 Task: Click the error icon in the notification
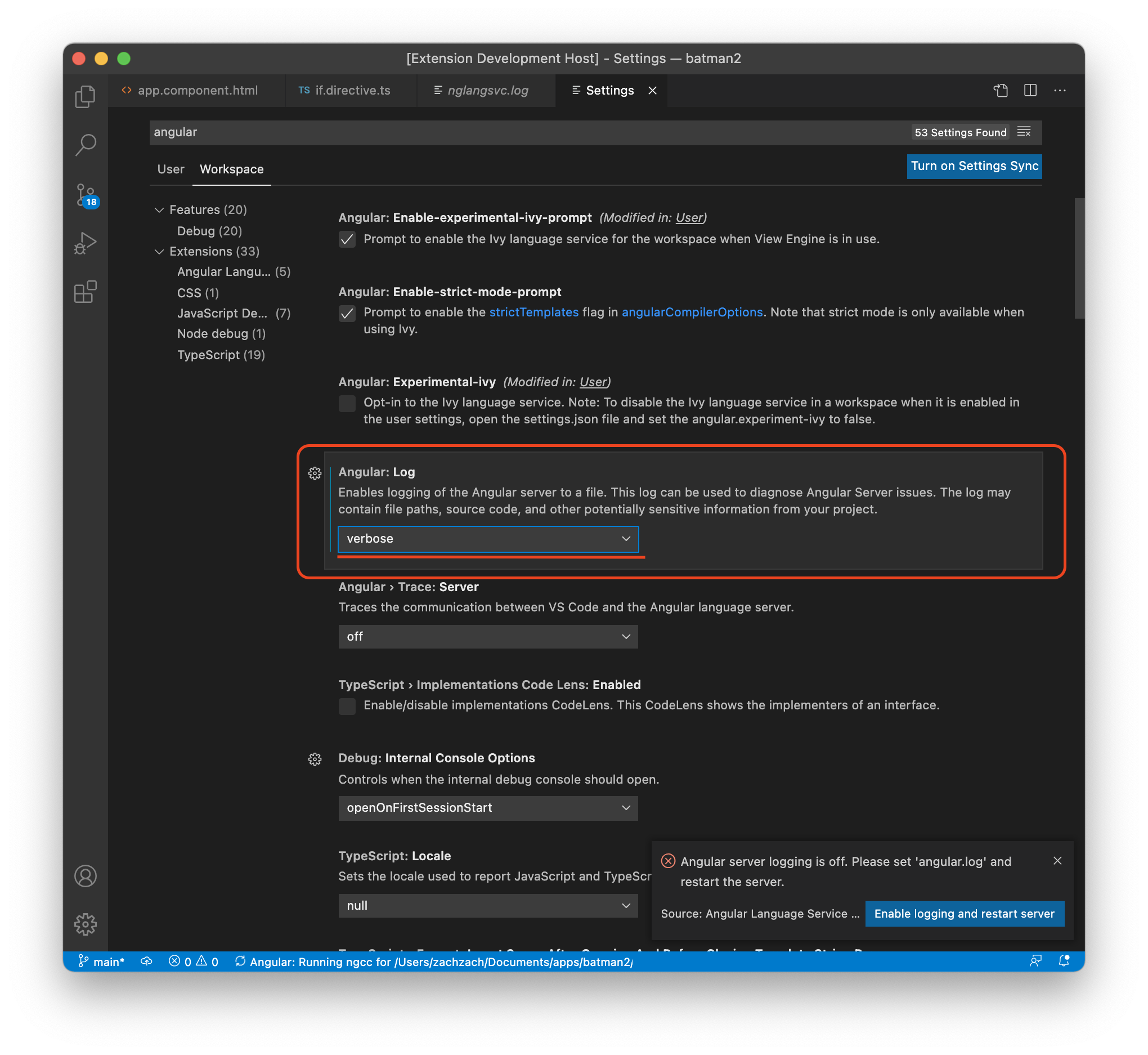(668, 861)
